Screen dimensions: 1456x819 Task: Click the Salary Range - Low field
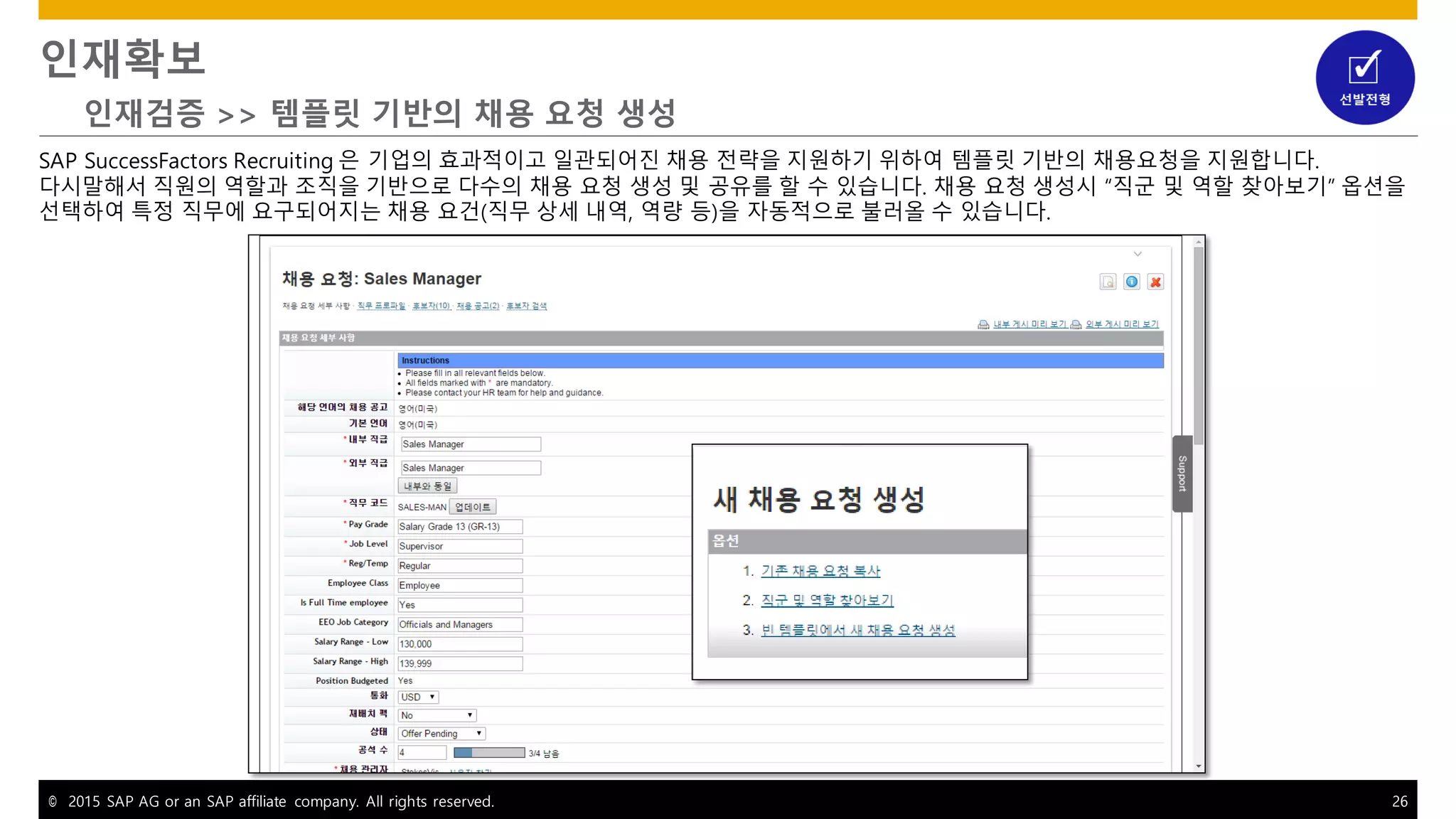[460, 644]
